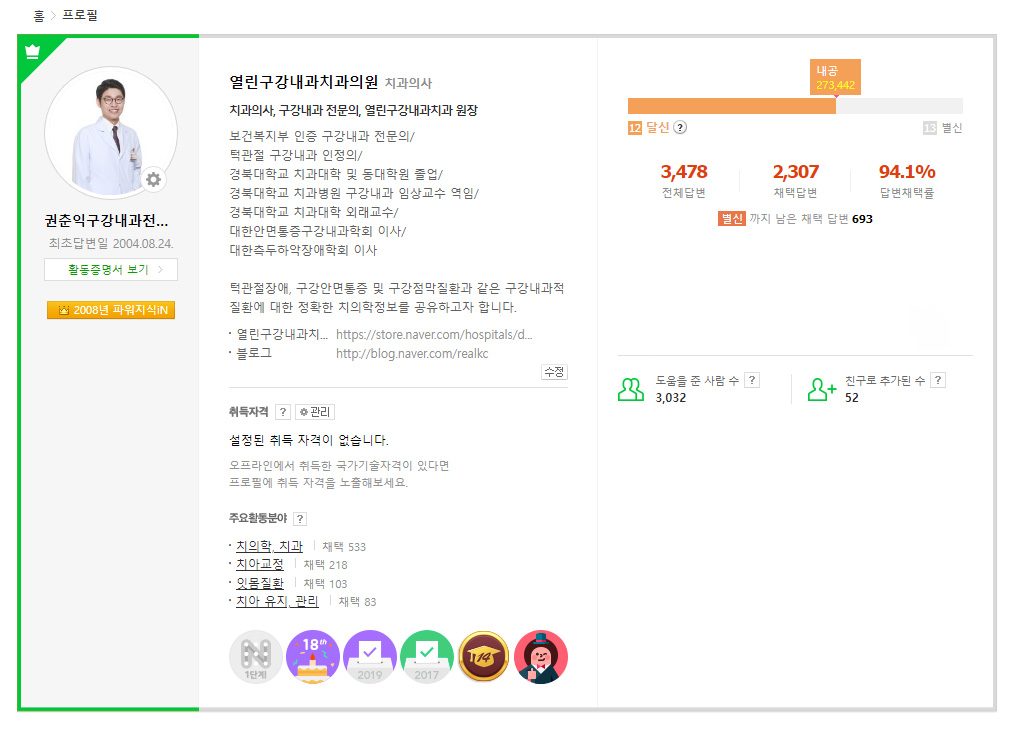The width and height of the screenshot is (1010, 734).
Task: Open the store.naver.com hospitals link
Action: coord(434,335)
